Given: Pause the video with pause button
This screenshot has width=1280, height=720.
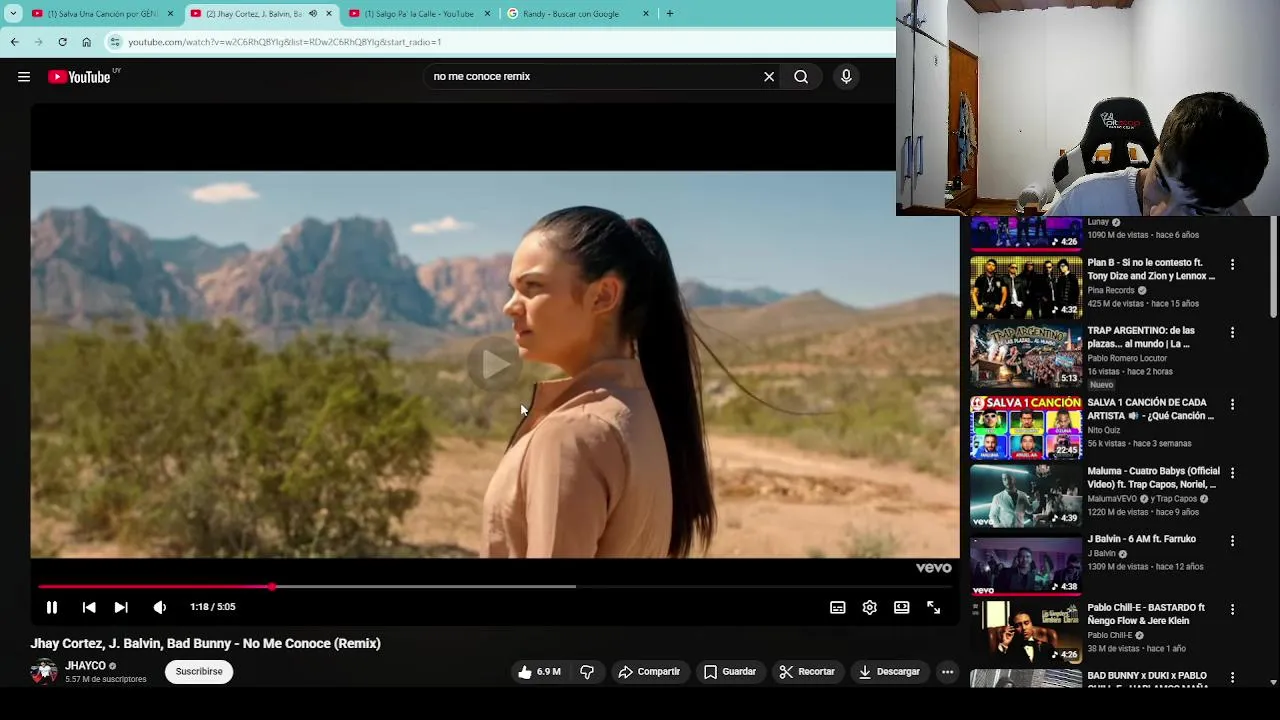Looking at the screenshot, I should 52,607.
